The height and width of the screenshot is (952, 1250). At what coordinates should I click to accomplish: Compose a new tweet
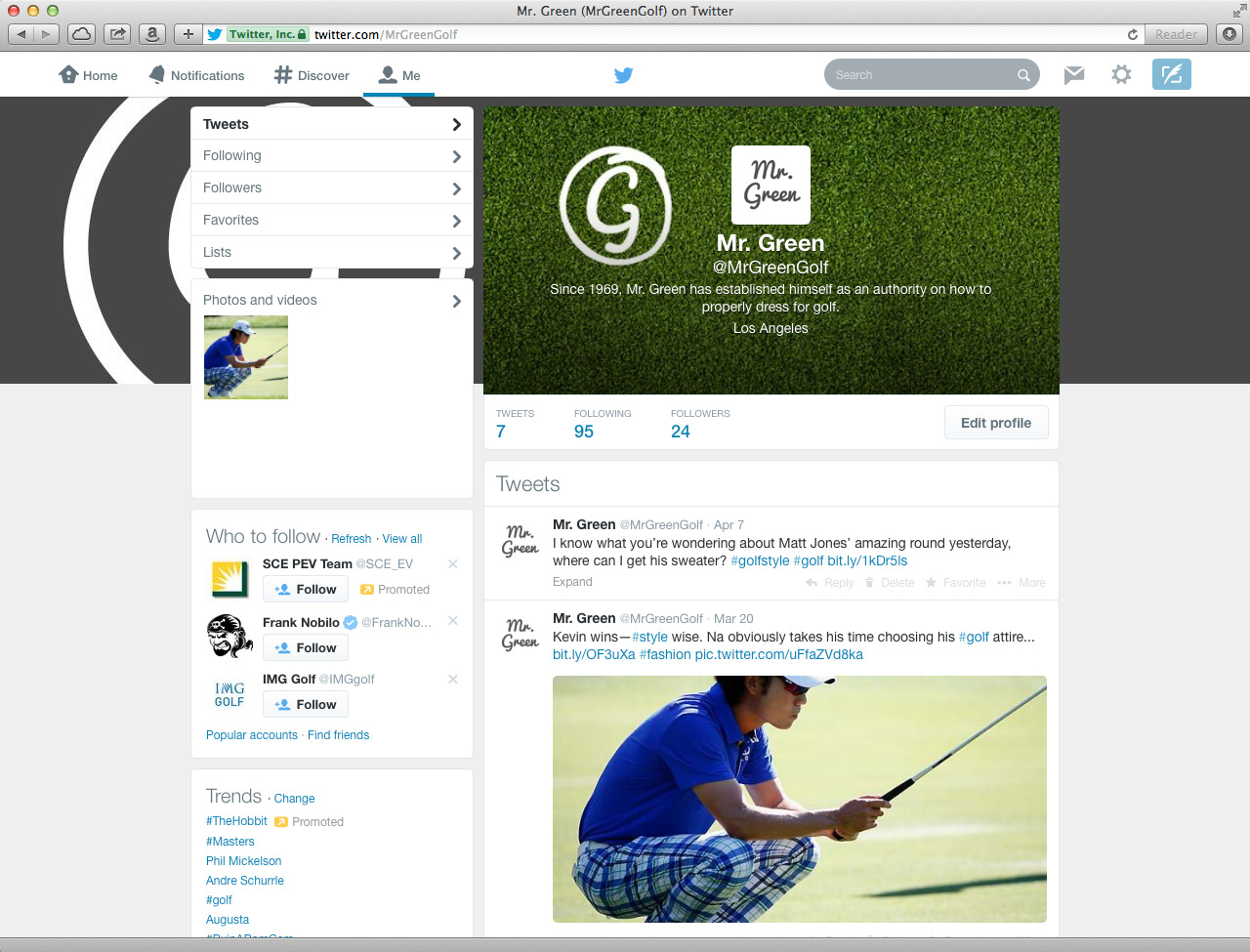pyautogui.click(x=1172, y=74)
